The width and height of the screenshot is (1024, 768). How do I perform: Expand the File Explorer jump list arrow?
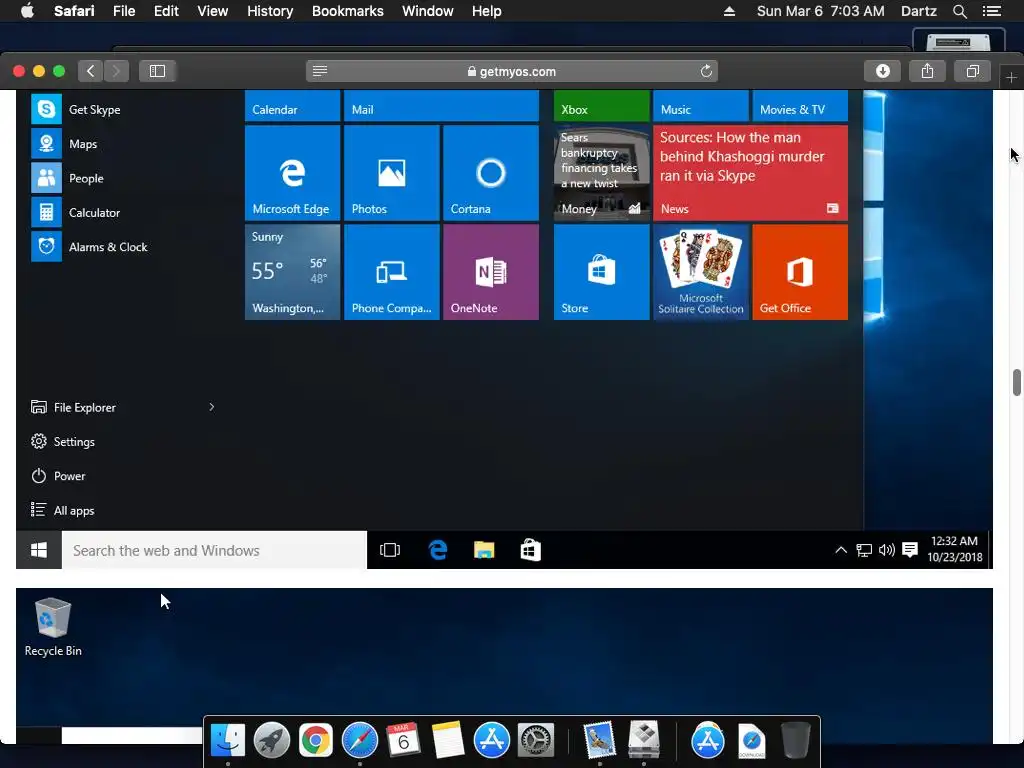click(212, 407)
